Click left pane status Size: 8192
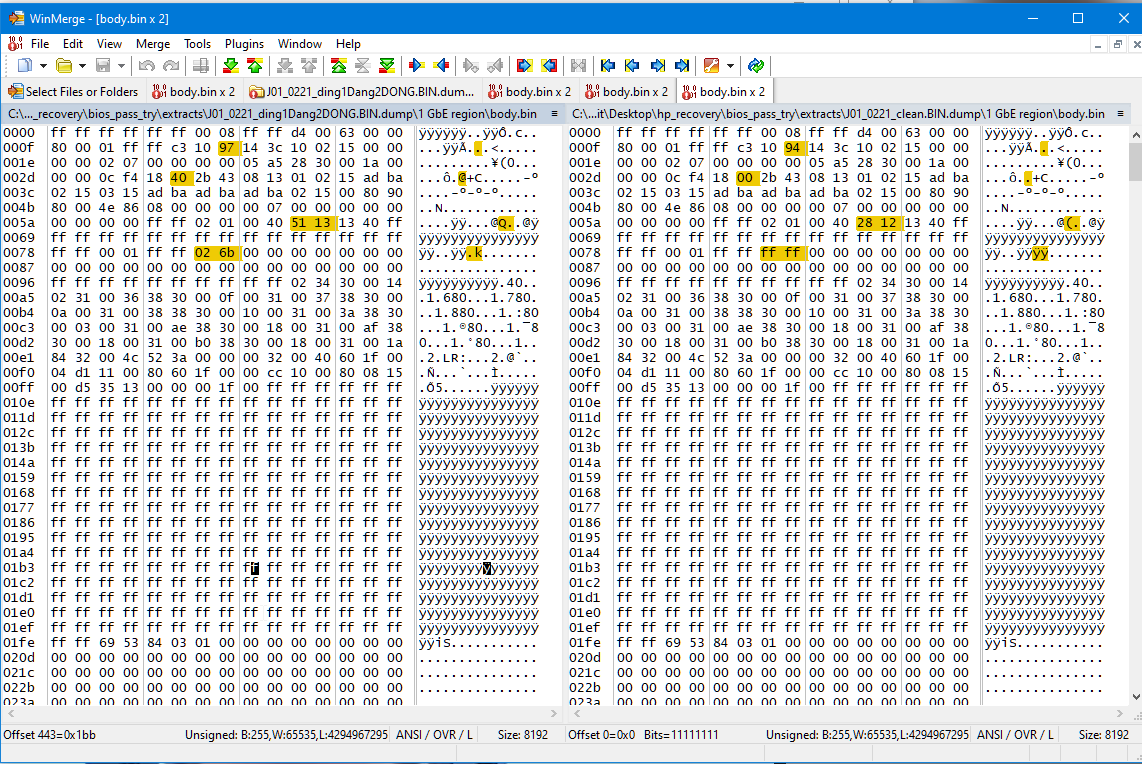 (522, 735)
